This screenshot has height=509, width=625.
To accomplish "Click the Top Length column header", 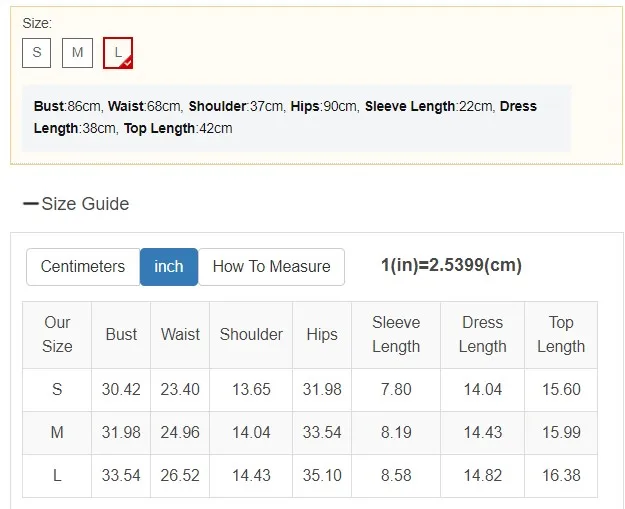I will coord(561,335).
